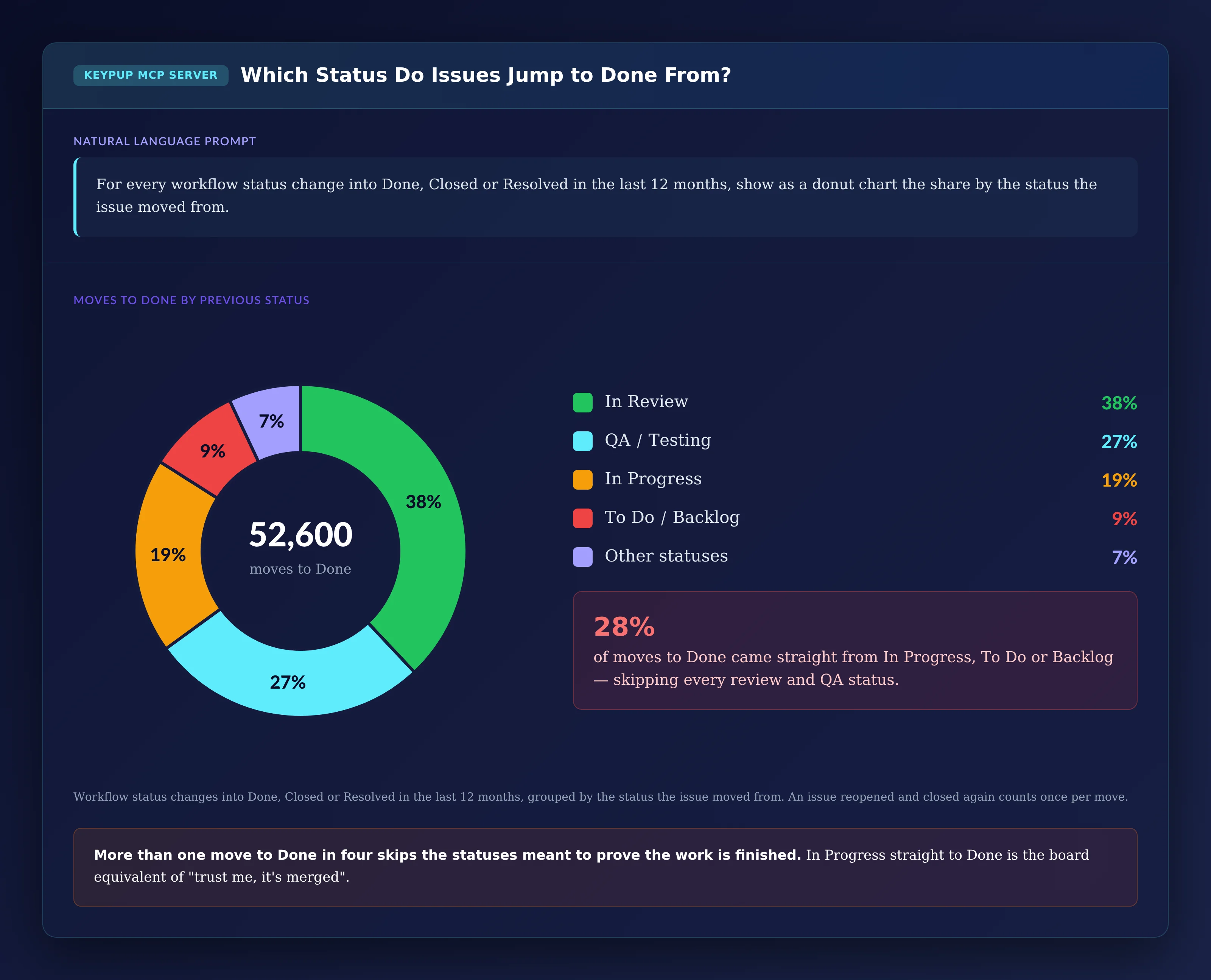Click the 38% value in the legend
Viewport: 1211px width, 980px height.
[1119, 403]
